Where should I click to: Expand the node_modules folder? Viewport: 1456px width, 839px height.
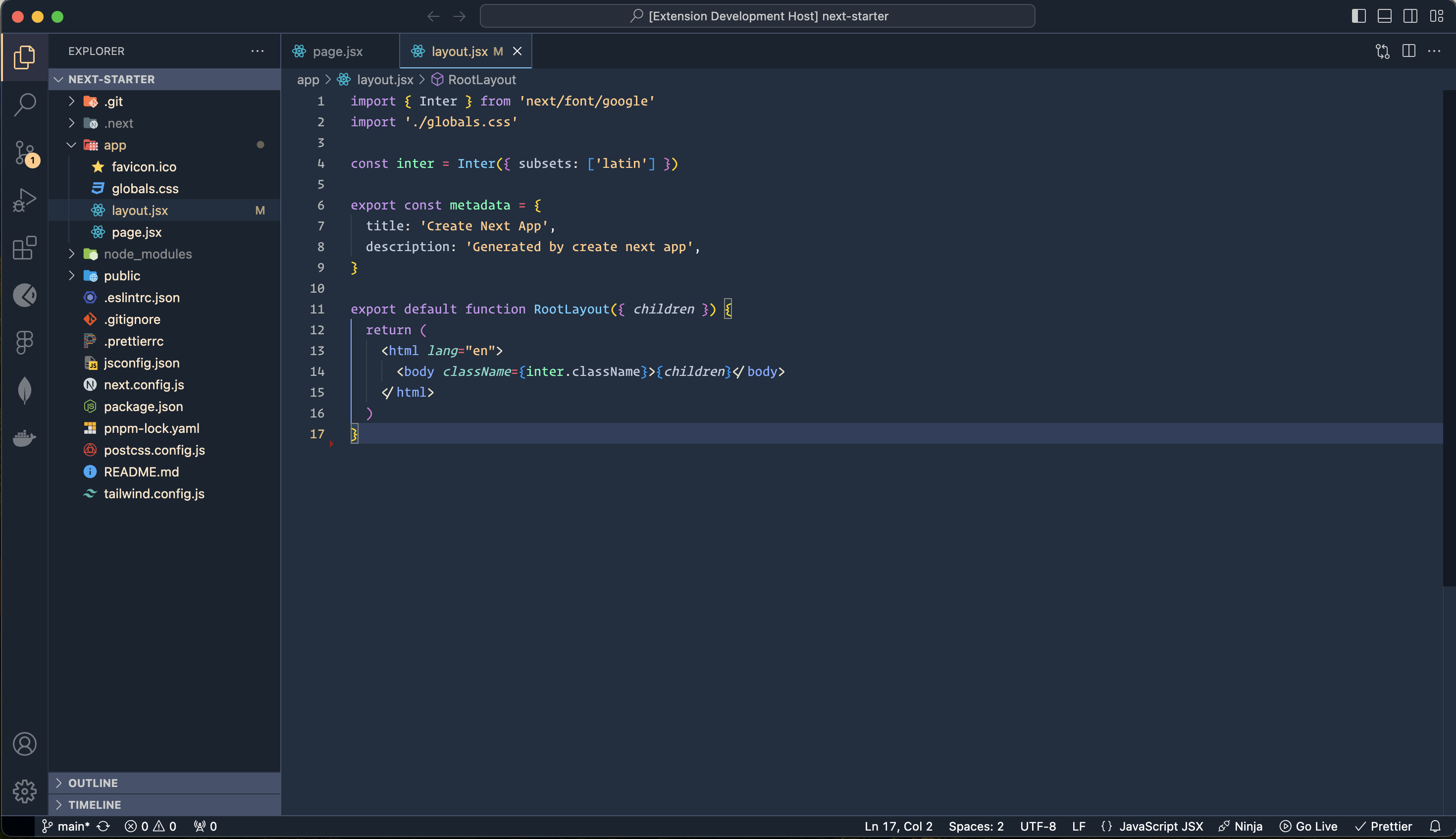[148, 254]
